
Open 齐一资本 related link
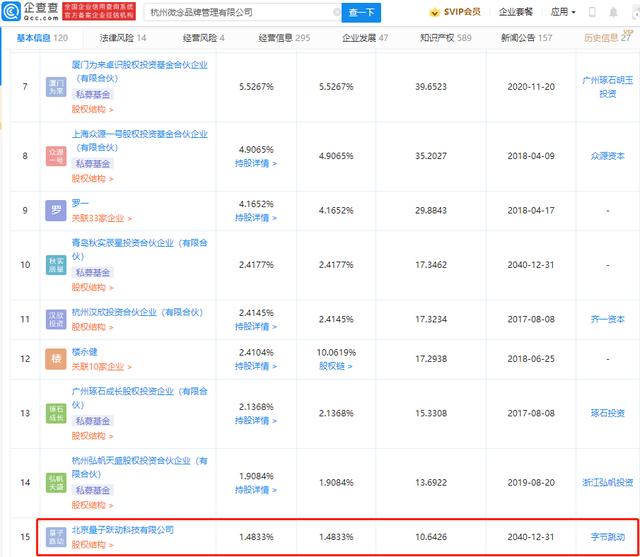607,319
